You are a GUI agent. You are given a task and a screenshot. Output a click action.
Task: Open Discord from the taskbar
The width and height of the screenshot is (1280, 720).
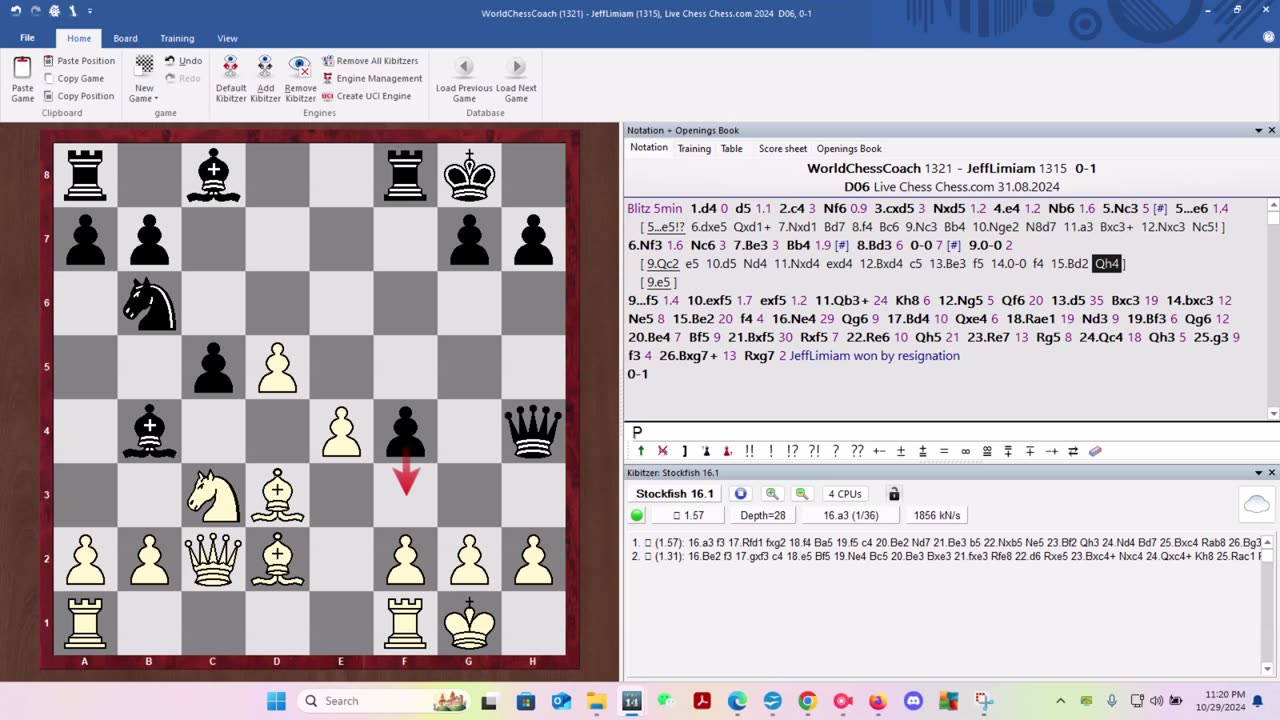[913, 701]
